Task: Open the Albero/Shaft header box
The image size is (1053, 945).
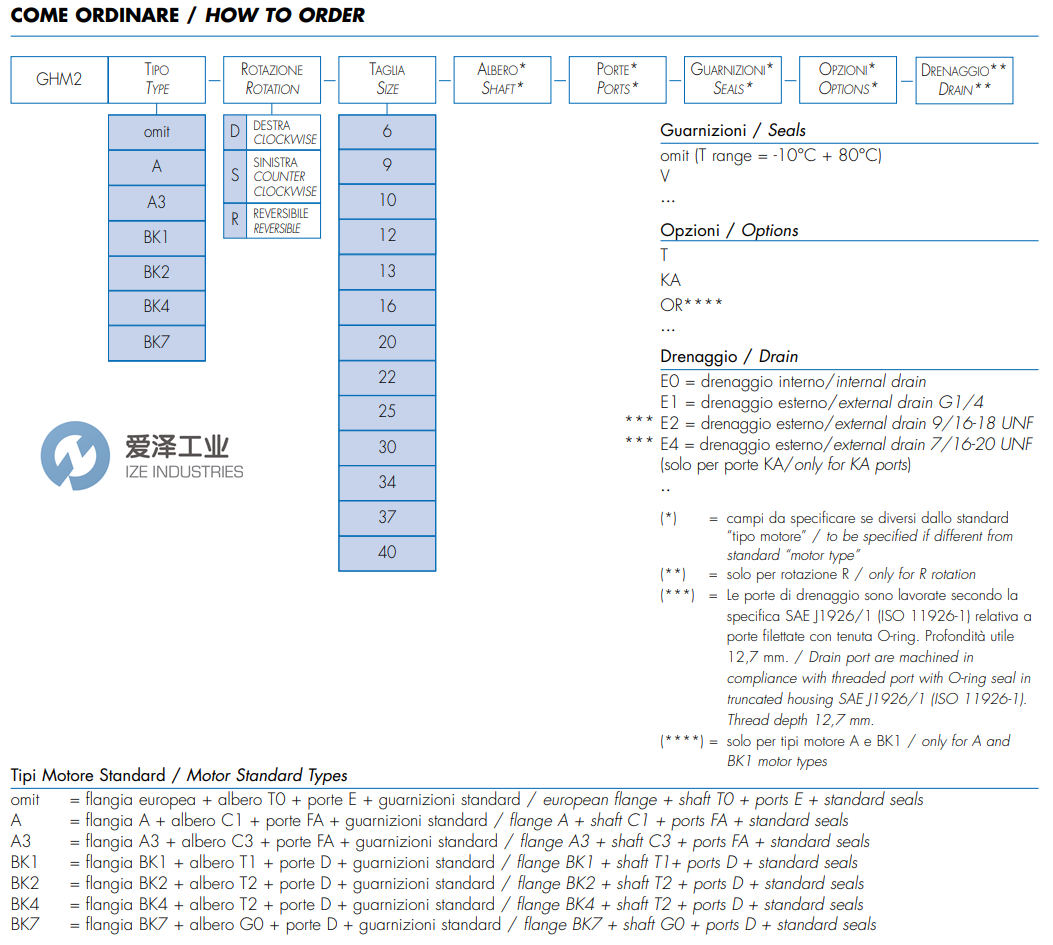Action: coord(502,80)
